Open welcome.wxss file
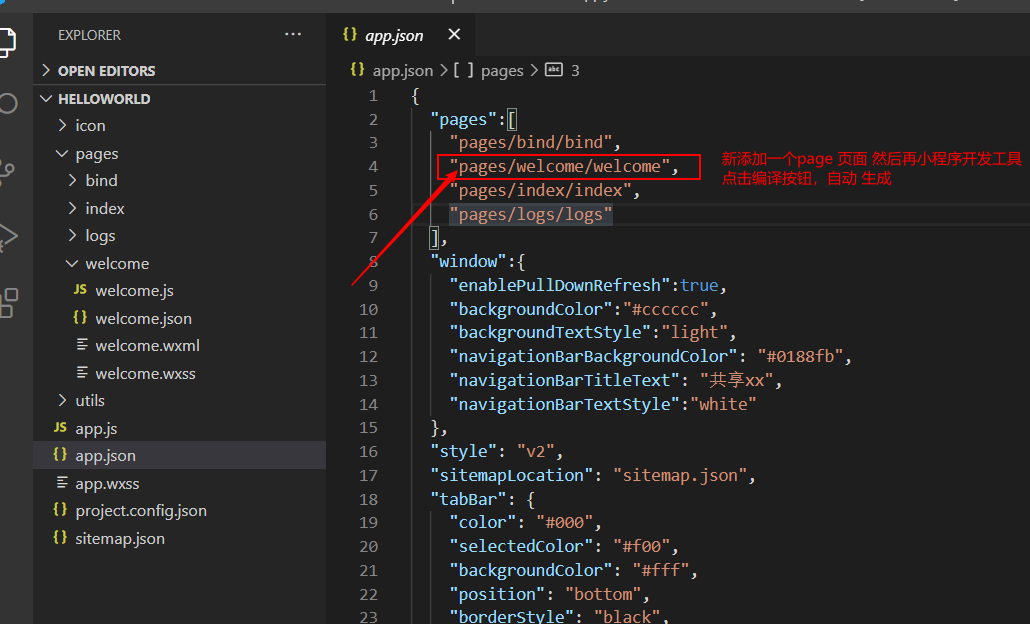Image resolution: width=1030 pixels, height=624 pixels. (x=145, y=374)
